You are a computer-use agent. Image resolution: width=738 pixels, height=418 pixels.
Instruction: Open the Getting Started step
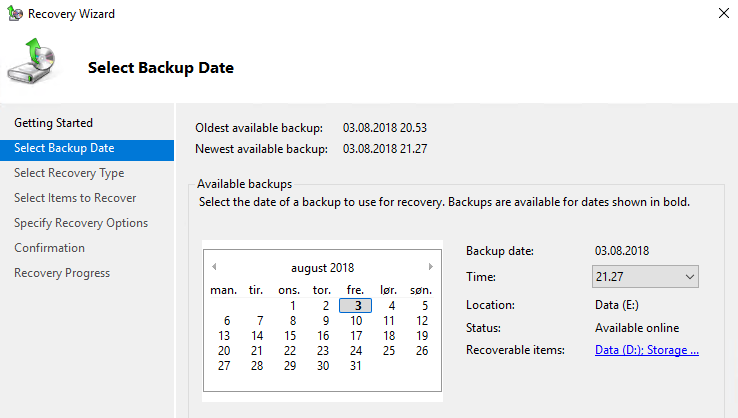pos(53,123)
